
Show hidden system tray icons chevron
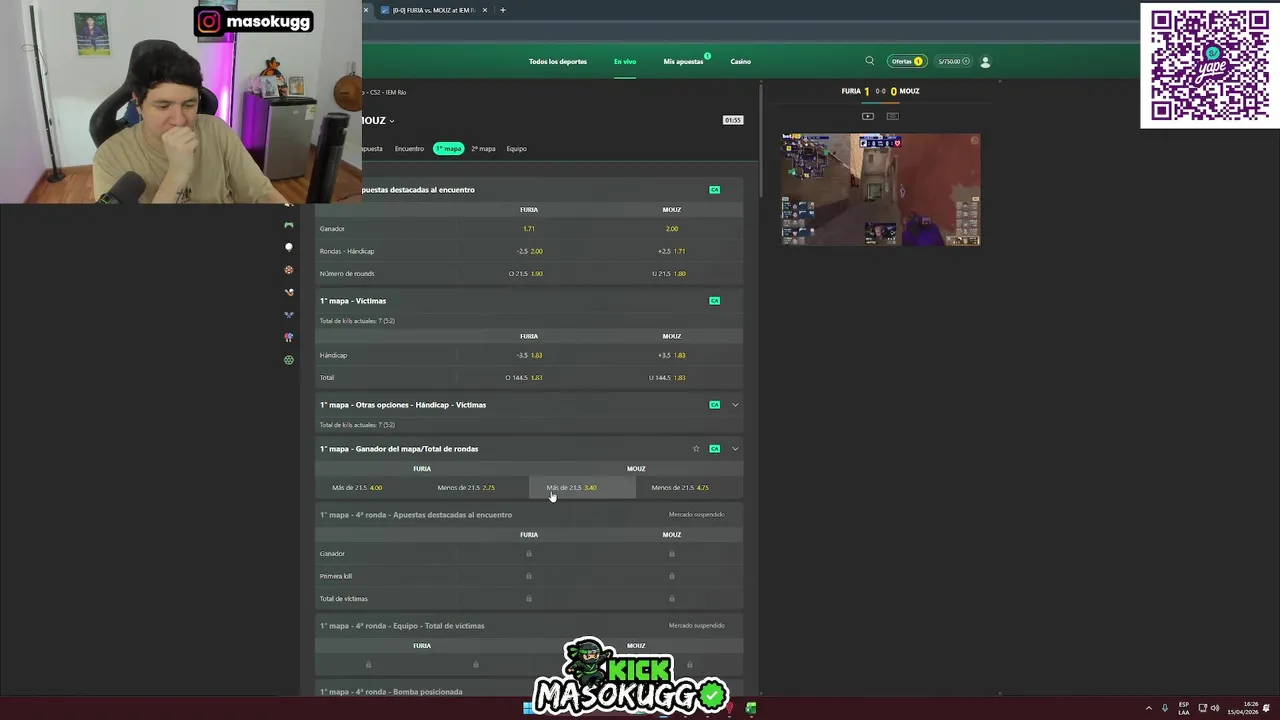coord(1148,708)
